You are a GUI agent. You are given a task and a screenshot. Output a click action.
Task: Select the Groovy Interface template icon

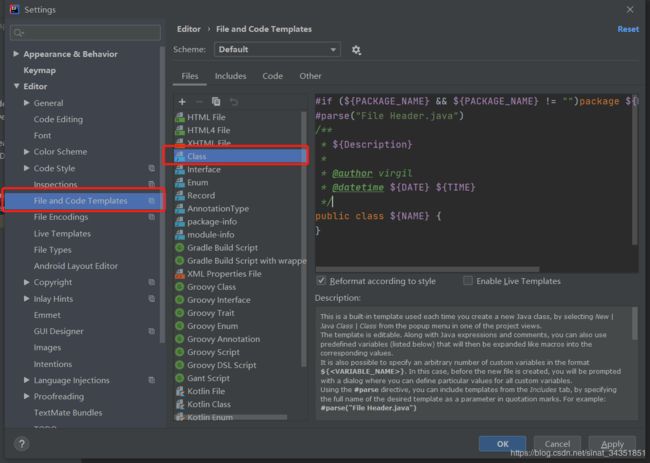click(x=179, y=300)
